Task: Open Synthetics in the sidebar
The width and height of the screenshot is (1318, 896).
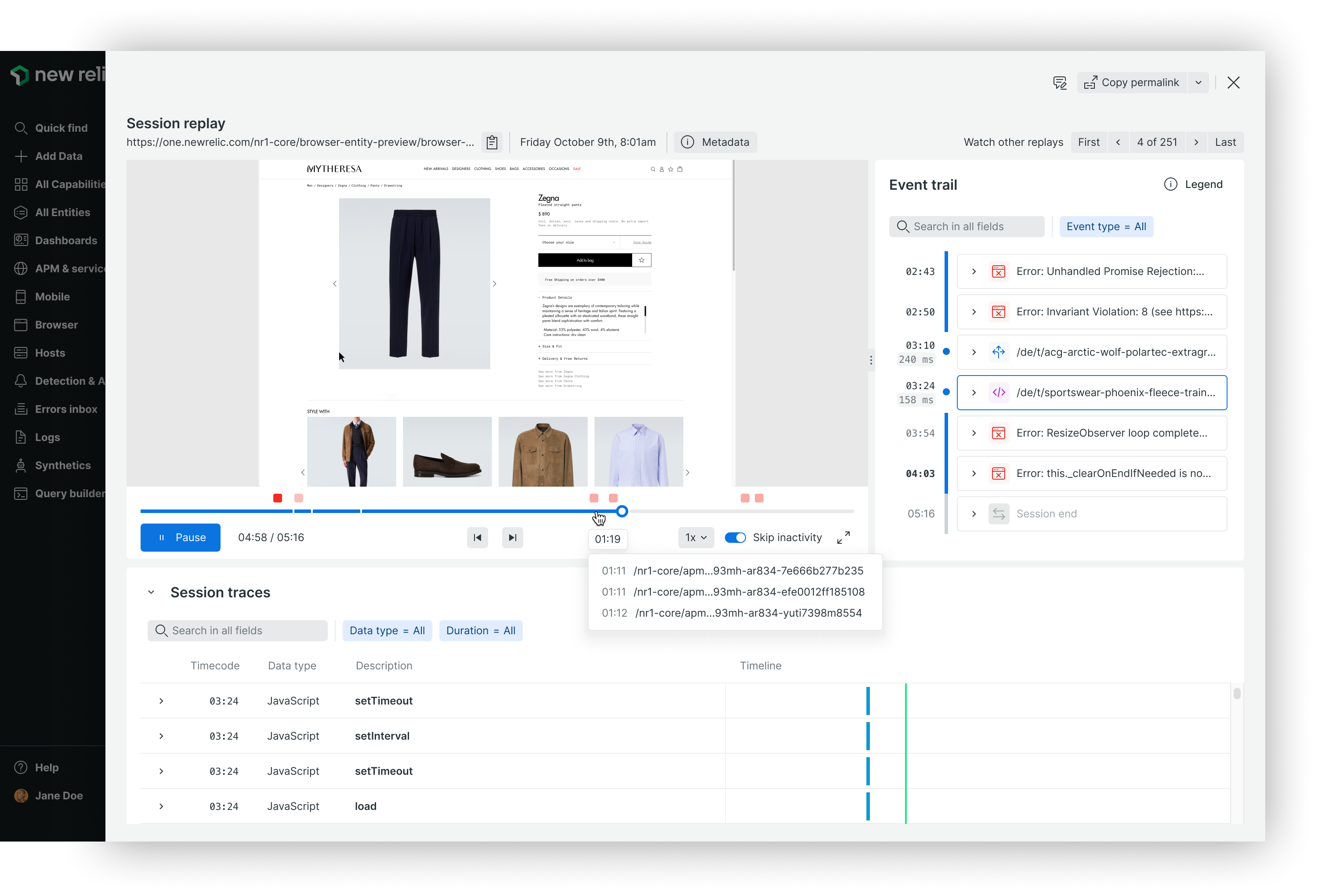Action: [x=62, y=465]
